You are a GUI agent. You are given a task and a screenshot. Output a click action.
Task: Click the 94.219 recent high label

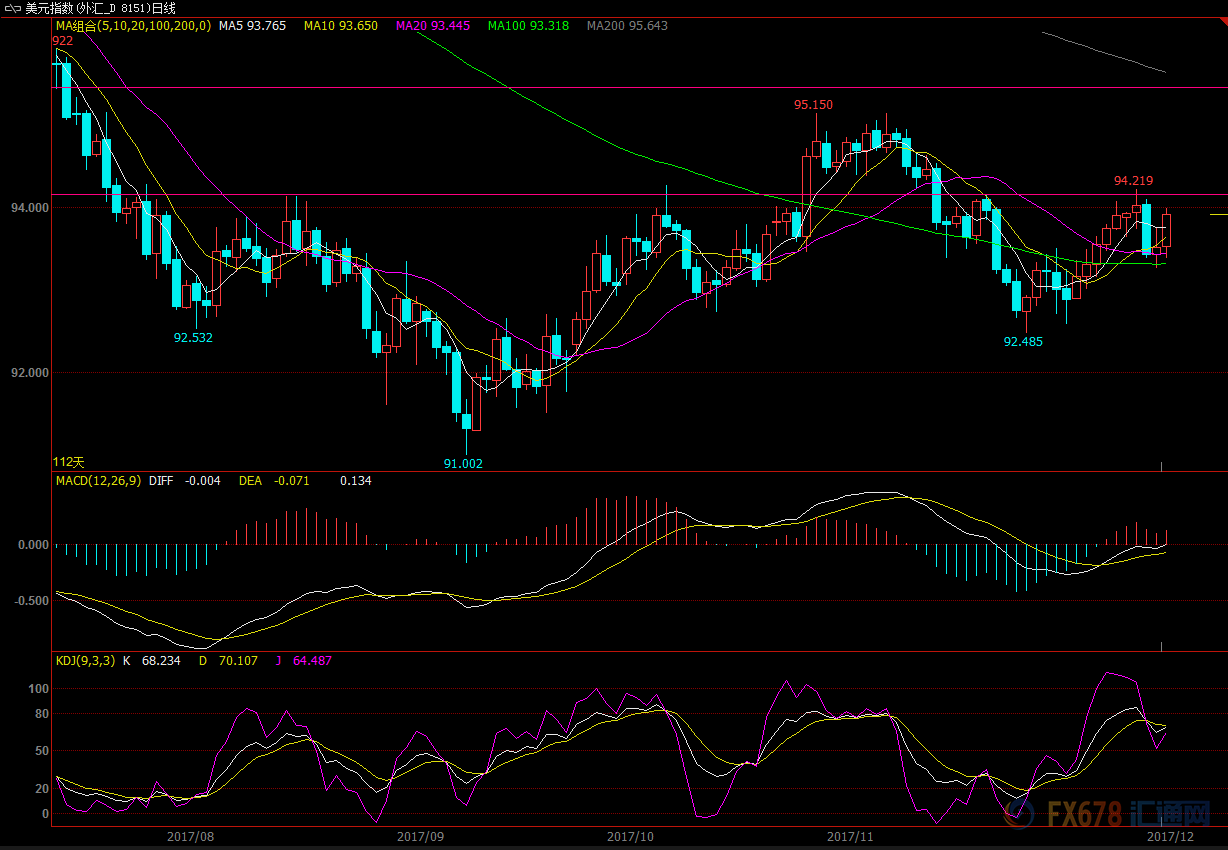pyautogui.click(x=1133, y=181)
